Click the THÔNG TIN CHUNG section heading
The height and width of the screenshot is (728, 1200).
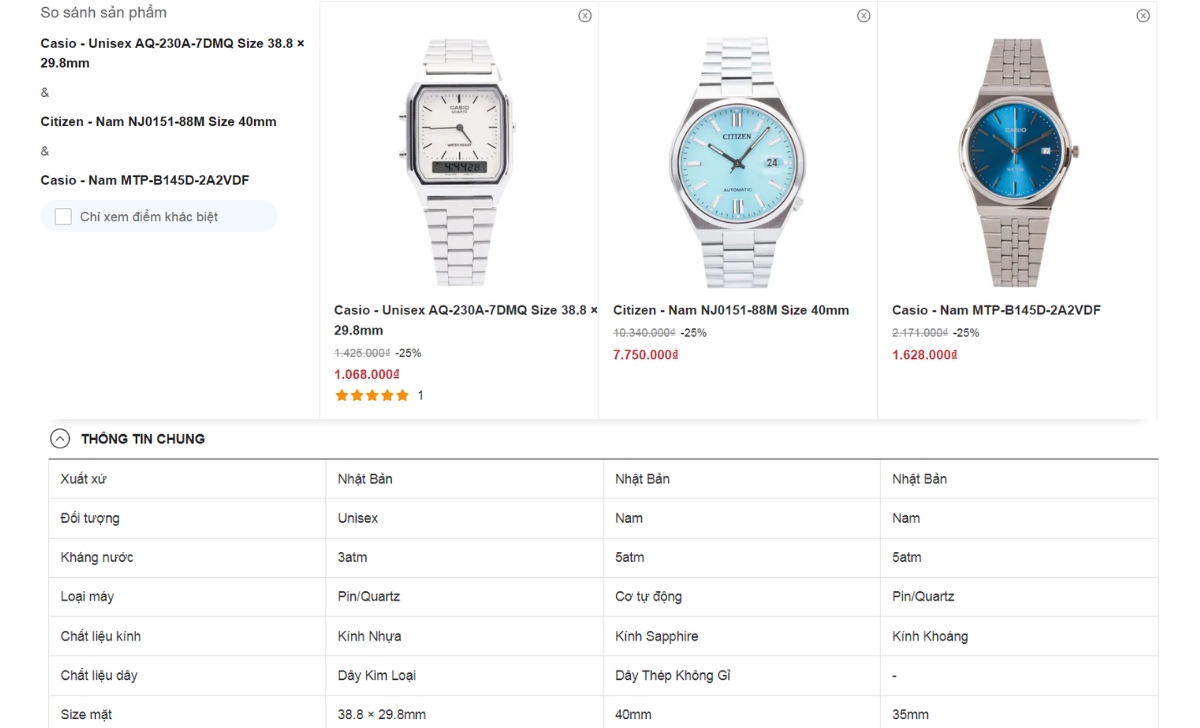pyautogui.click(x=143, y=439)
